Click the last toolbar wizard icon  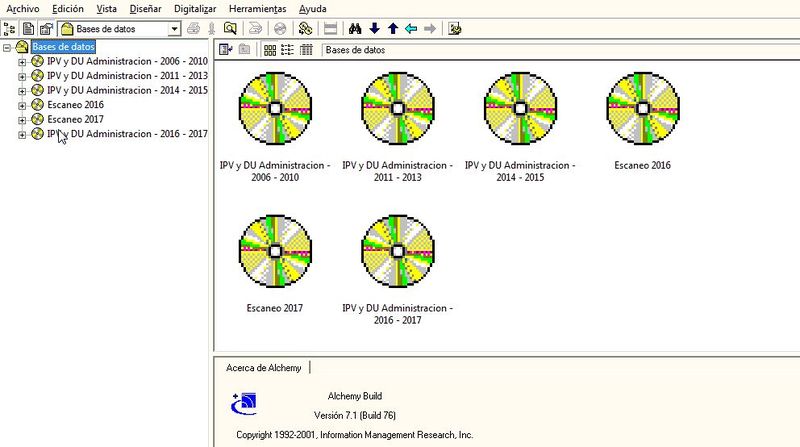[455, 29]
